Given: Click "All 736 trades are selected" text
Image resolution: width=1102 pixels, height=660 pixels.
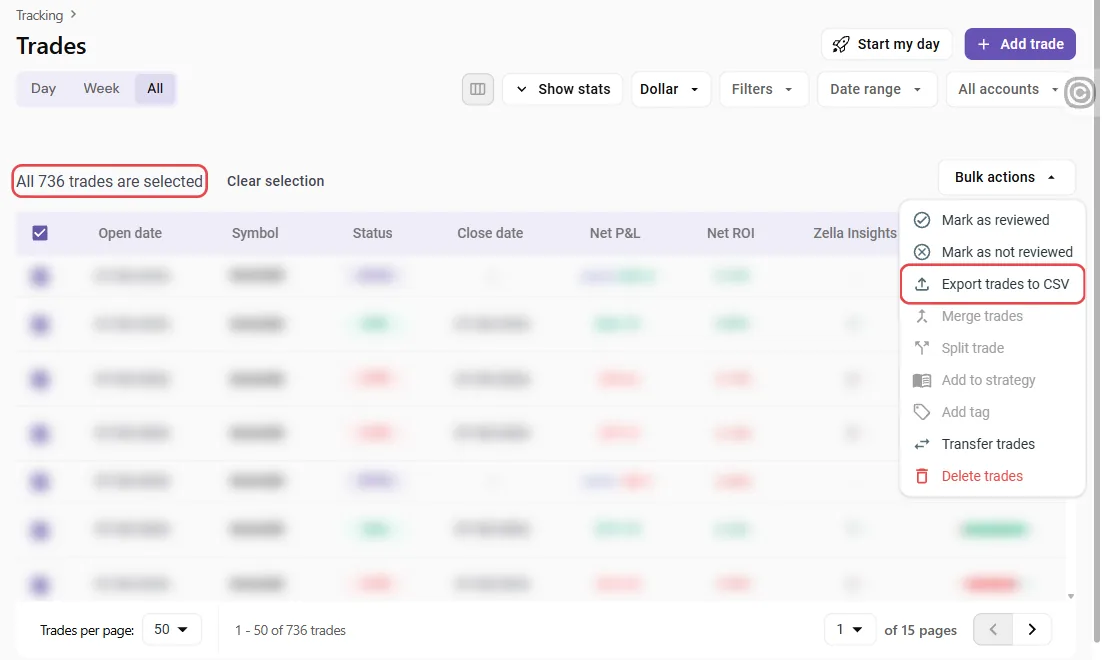Looking at the screenshot, I should (x=110, y=181).
